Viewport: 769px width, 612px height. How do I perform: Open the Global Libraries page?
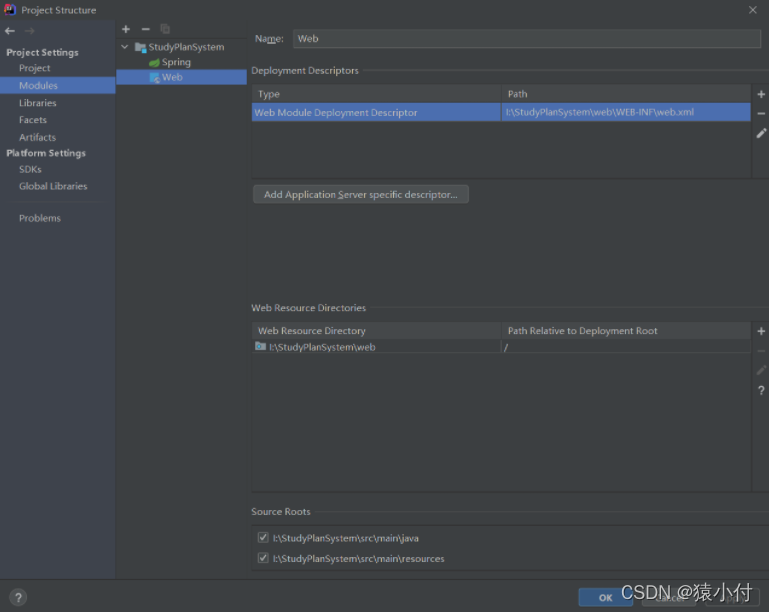pyautogui.click(x=53, y=186)
